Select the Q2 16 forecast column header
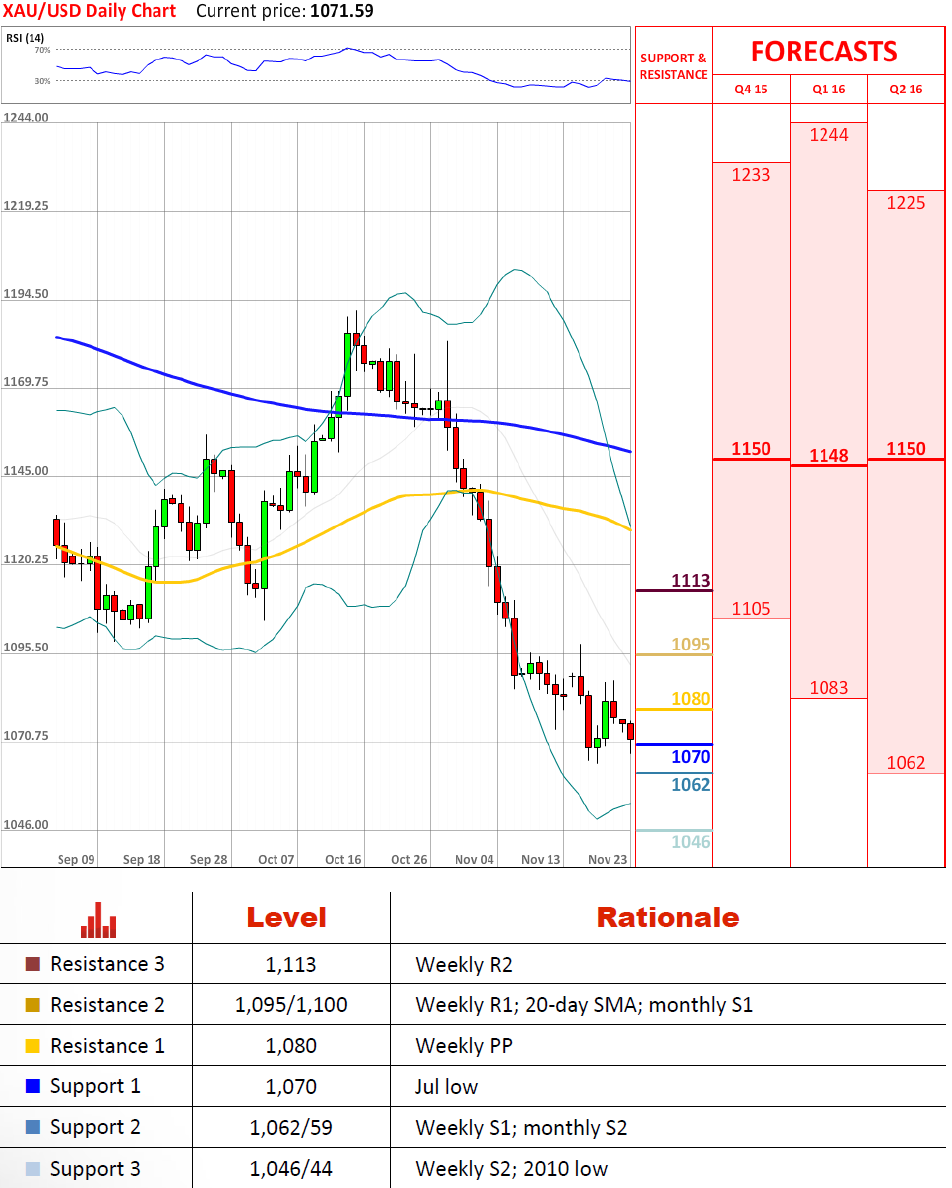This screenshot has height=1188, width=952. 906,89
